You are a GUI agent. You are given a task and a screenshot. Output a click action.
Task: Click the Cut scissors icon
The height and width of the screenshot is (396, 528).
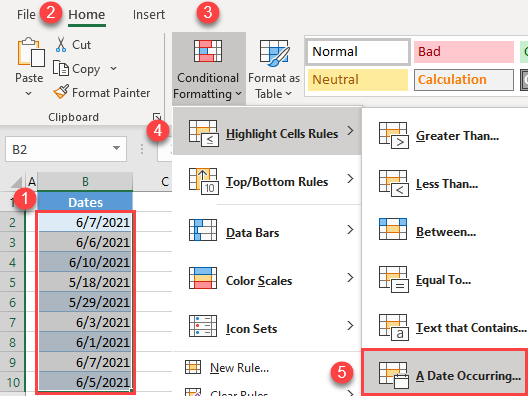coord(61,44)
